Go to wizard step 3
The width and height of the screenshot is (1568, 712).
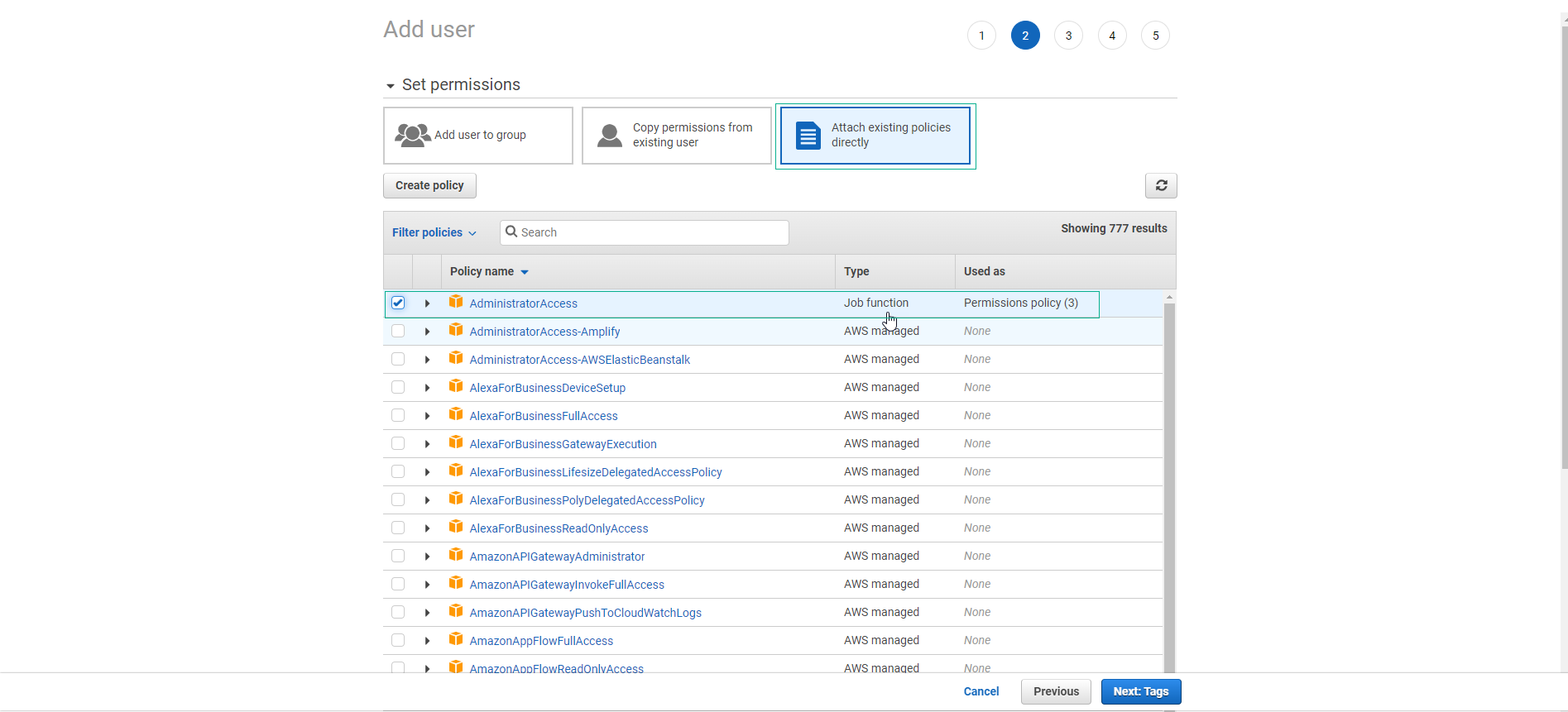pos(1068,36)
